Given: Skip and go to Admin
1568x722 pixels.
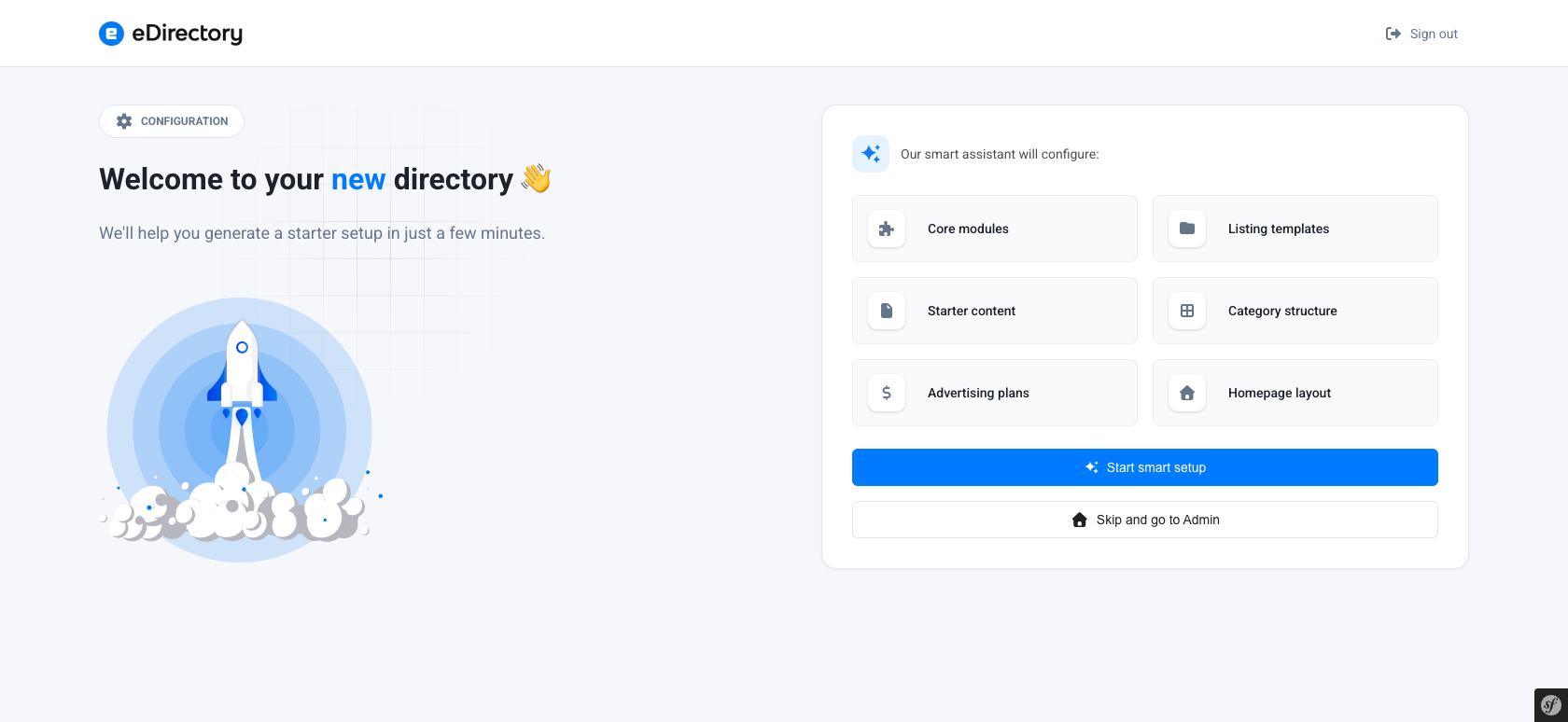Looking at the screenshot, I should [1145, 520].
